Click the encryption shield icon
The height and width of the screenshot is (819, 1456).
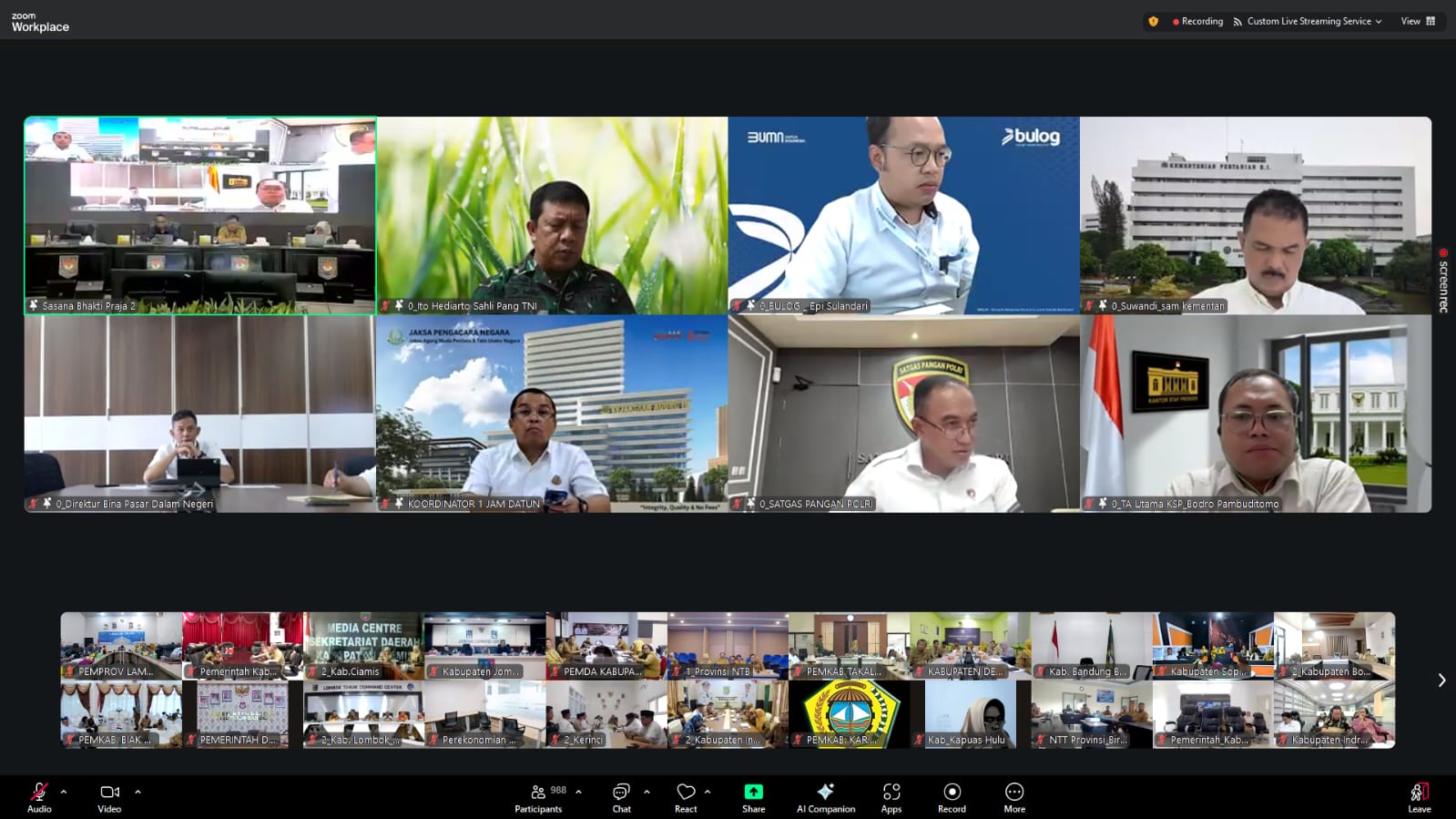1154,21
